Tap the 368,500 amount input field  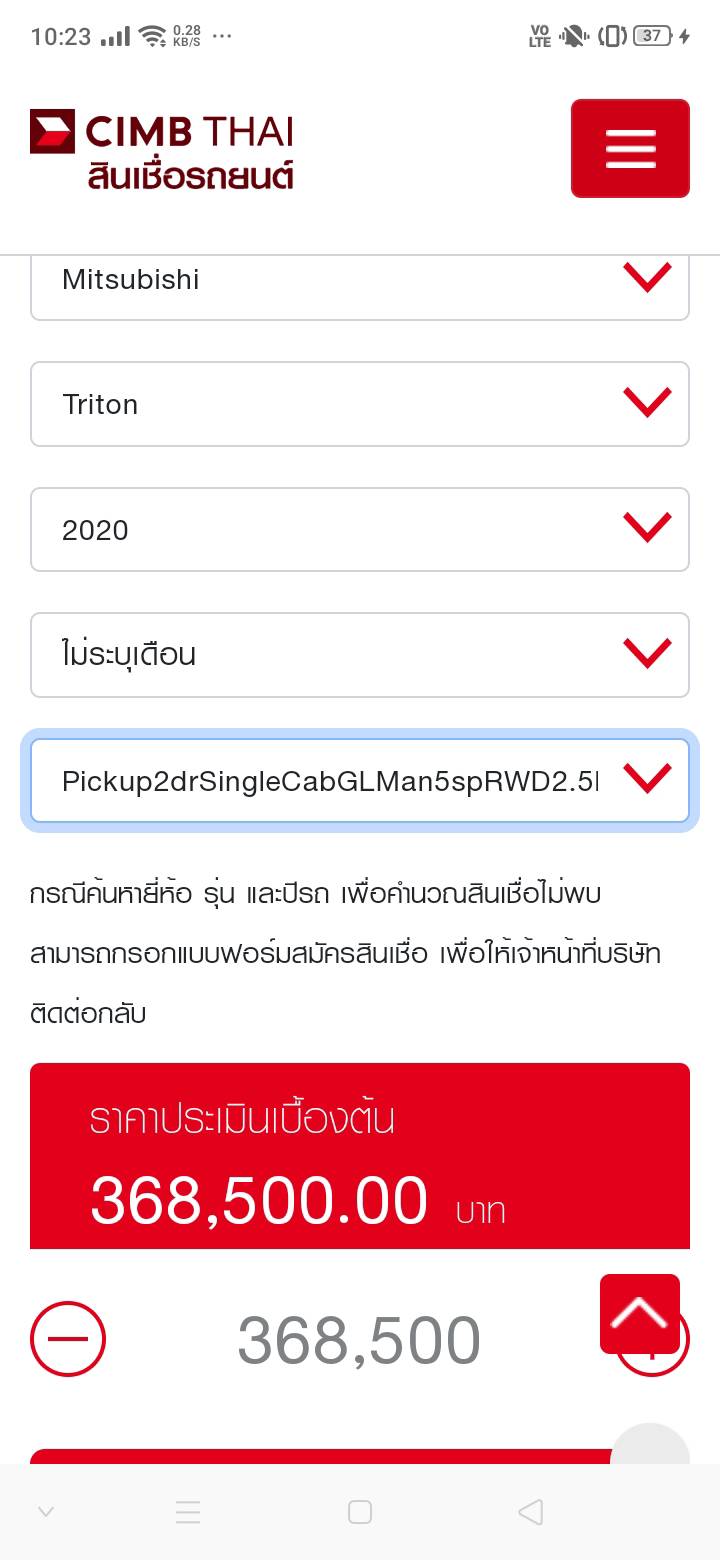click(x=359, y=1340)
